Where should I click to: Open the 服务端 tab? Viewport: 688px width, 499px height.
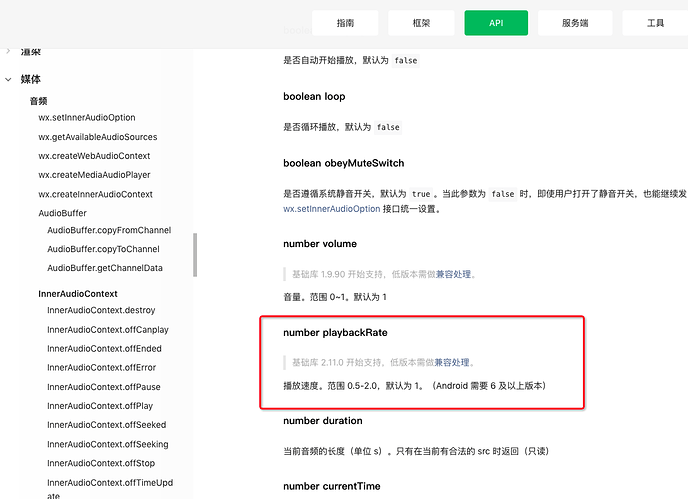tap(575, 23)
